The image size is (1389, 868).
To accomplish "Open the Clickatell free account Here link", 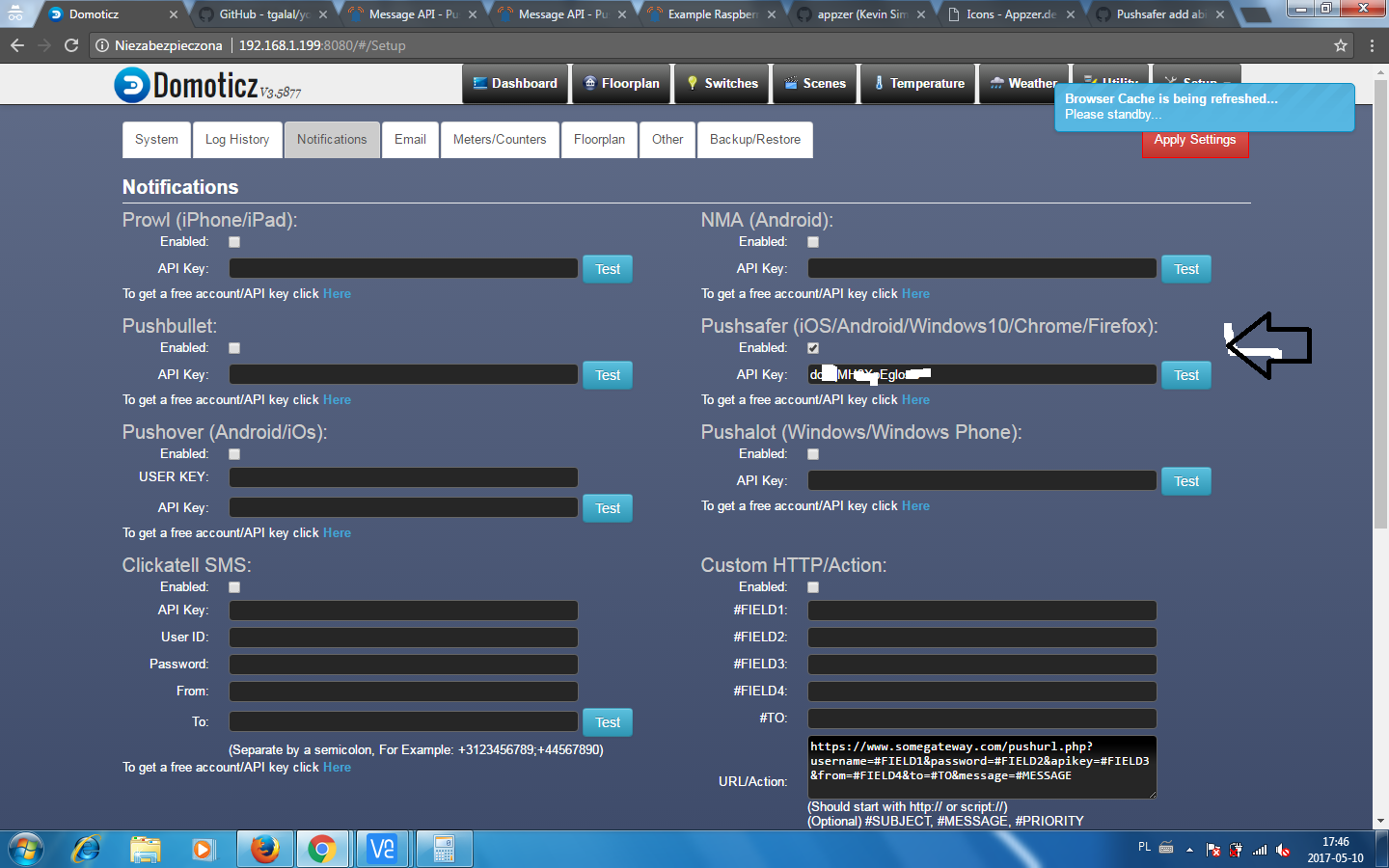I will [337, 768].
